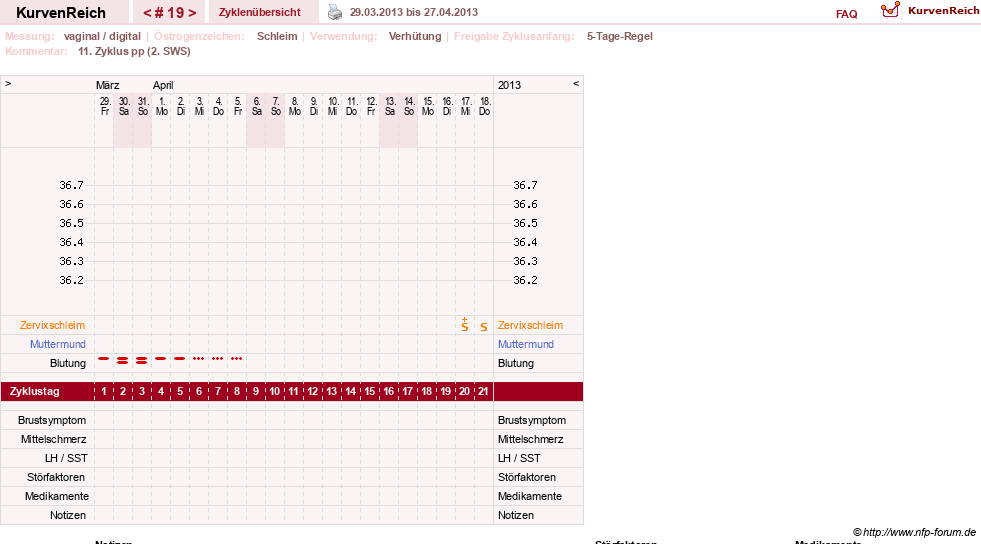Click date header '13. Sa'
981x544 pixels.
pos(390,106)
